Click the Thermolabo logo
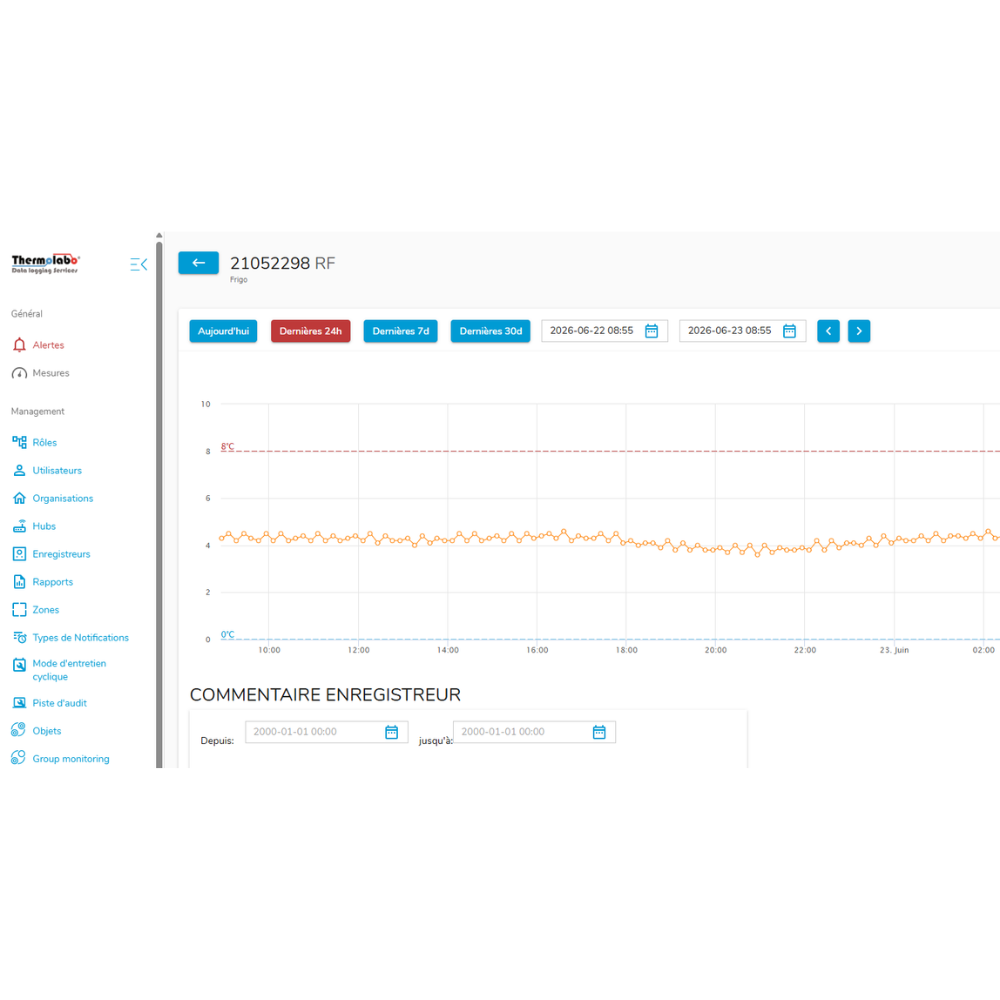This screenshot has height=1000, width=1000. [x=45, y=263]
